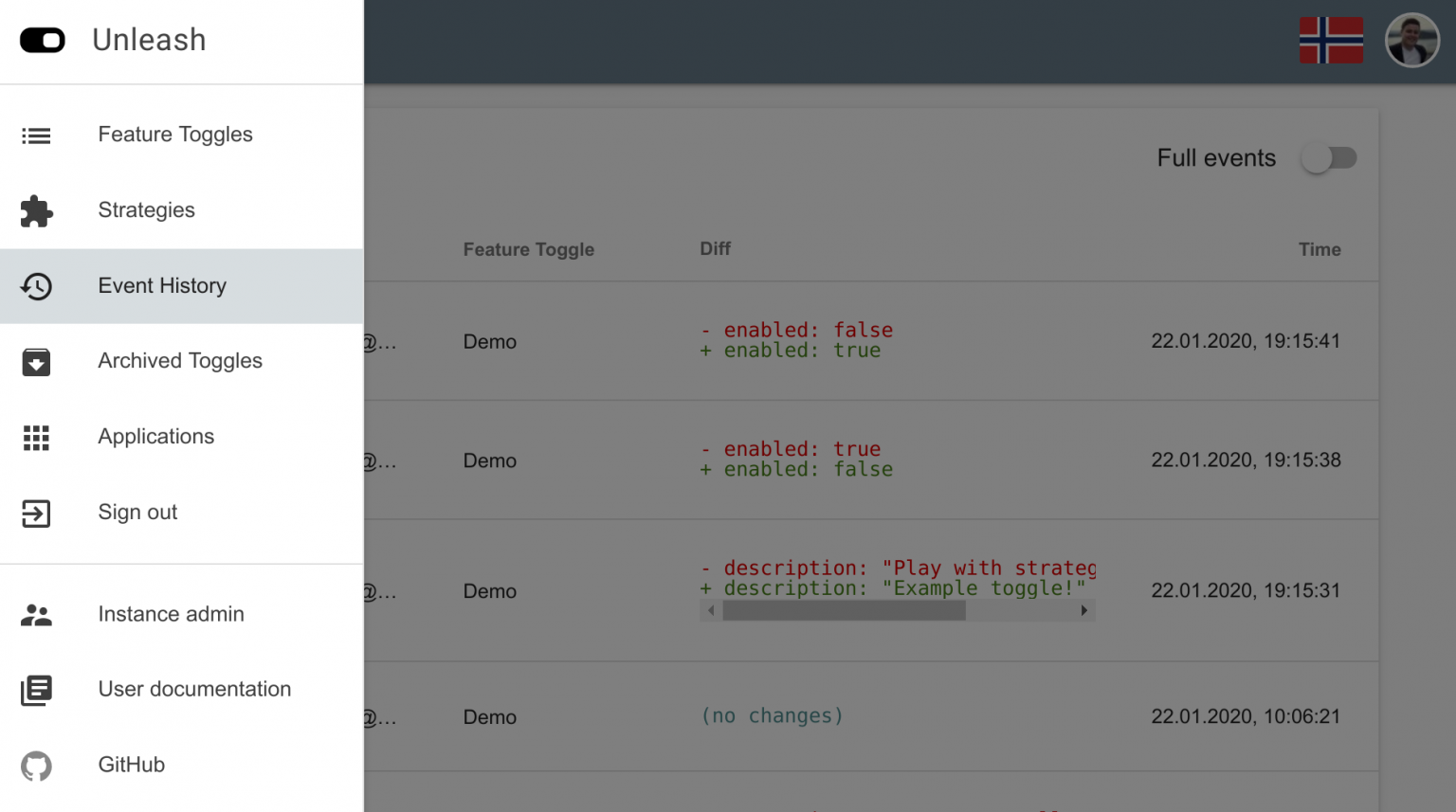Click the user profile avatar picture
Screen dimensions: 1456x812
pos(1412,40)
